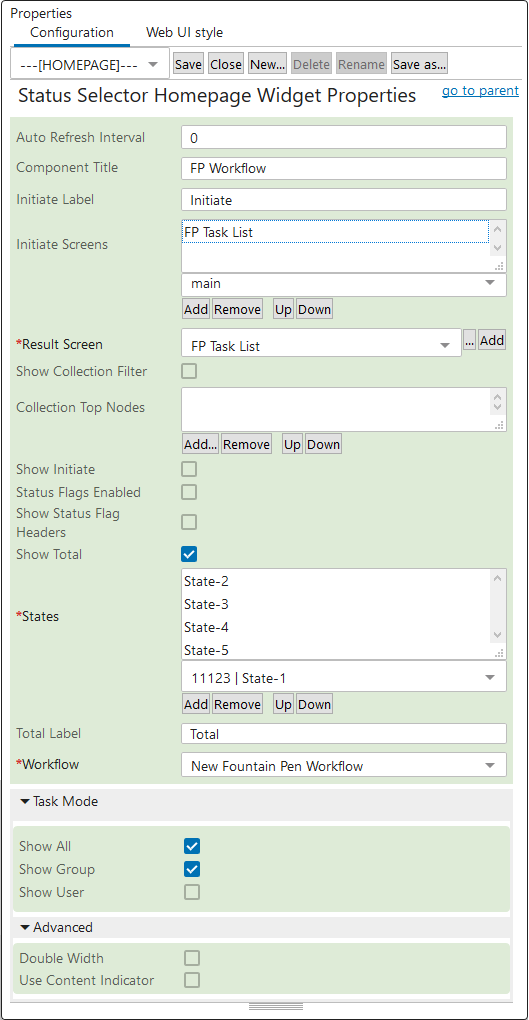Click Up under Collection Top Nodes
The width and height of the screenshot is (529, 1020).
[x=292, y=444]
